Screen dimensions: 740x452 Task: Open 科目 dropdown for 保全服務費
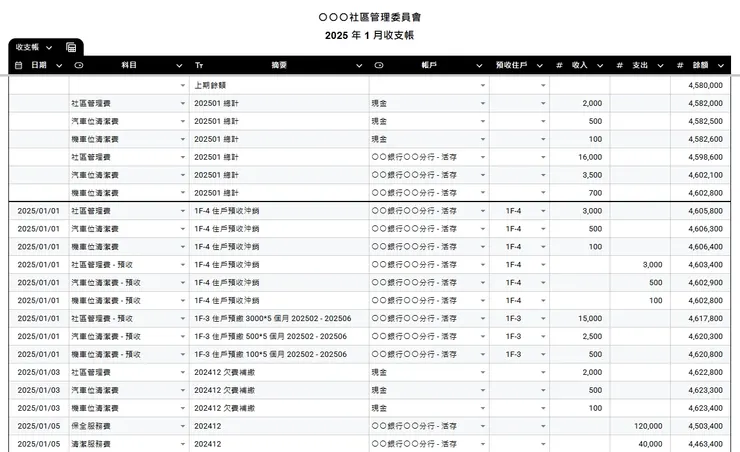point(183,426)
